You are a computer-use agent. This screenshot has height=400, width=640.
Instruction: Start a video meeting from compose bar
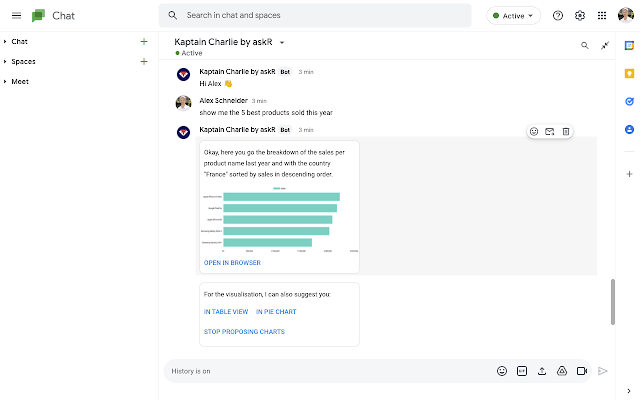point(581,371)
